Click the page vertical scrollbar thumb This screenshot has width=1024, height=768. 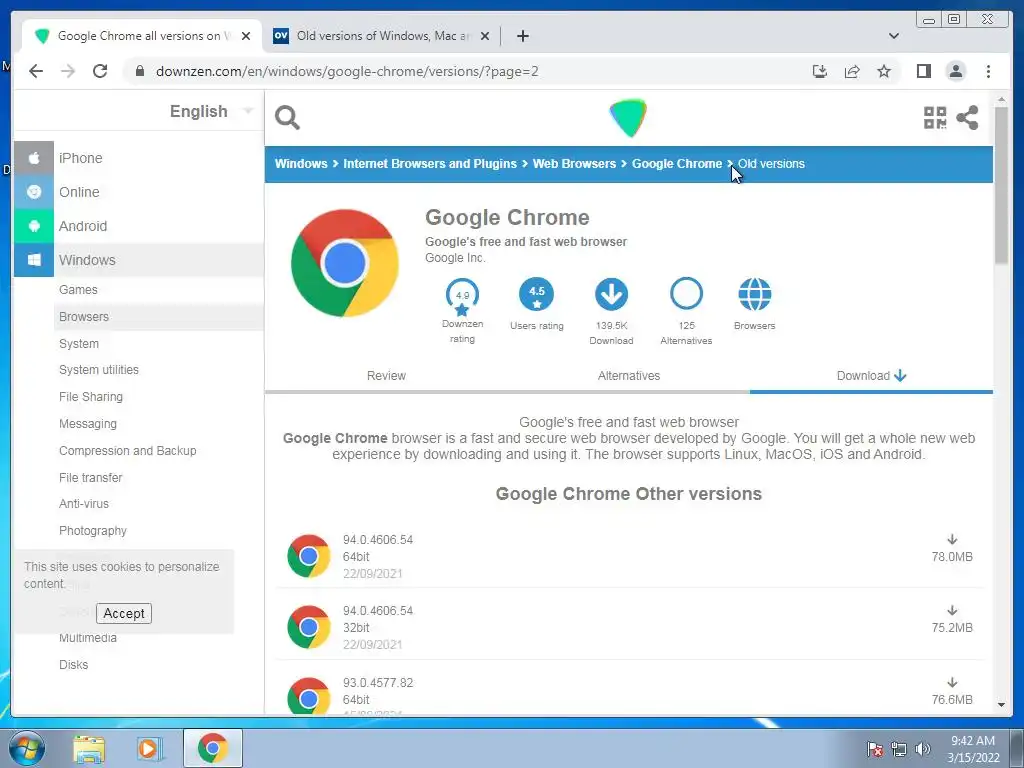click(x=1002, y=185)
